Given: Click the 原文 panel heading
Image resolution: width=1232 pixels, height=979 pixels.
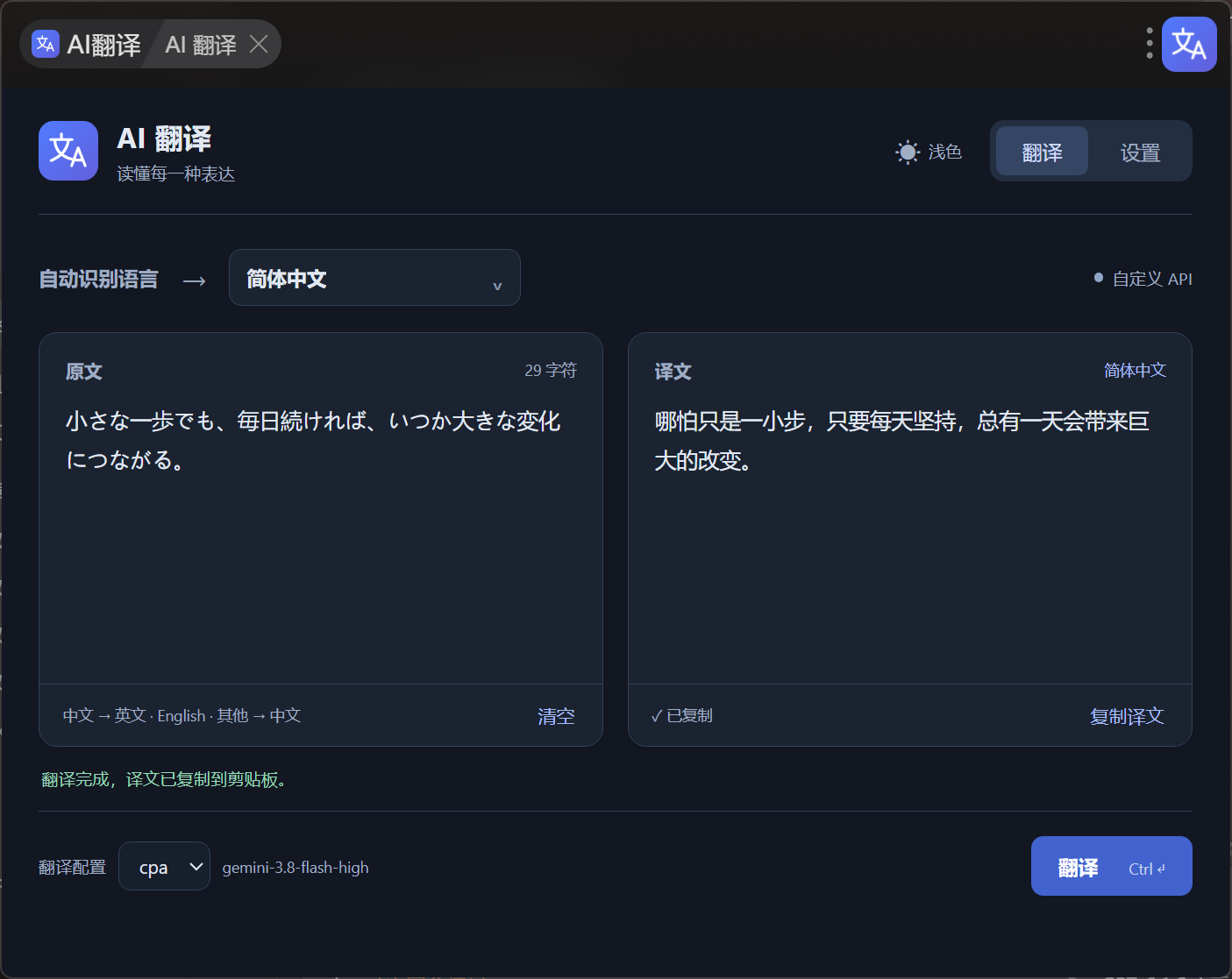Looking at the screenshot, I should (x=84, y=371).
